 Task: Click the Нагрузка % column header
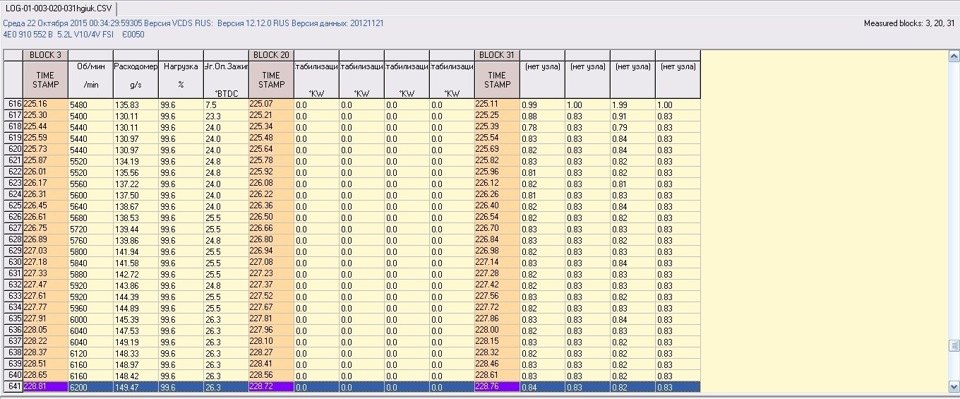pyautogui.click(x=181, y=80)
